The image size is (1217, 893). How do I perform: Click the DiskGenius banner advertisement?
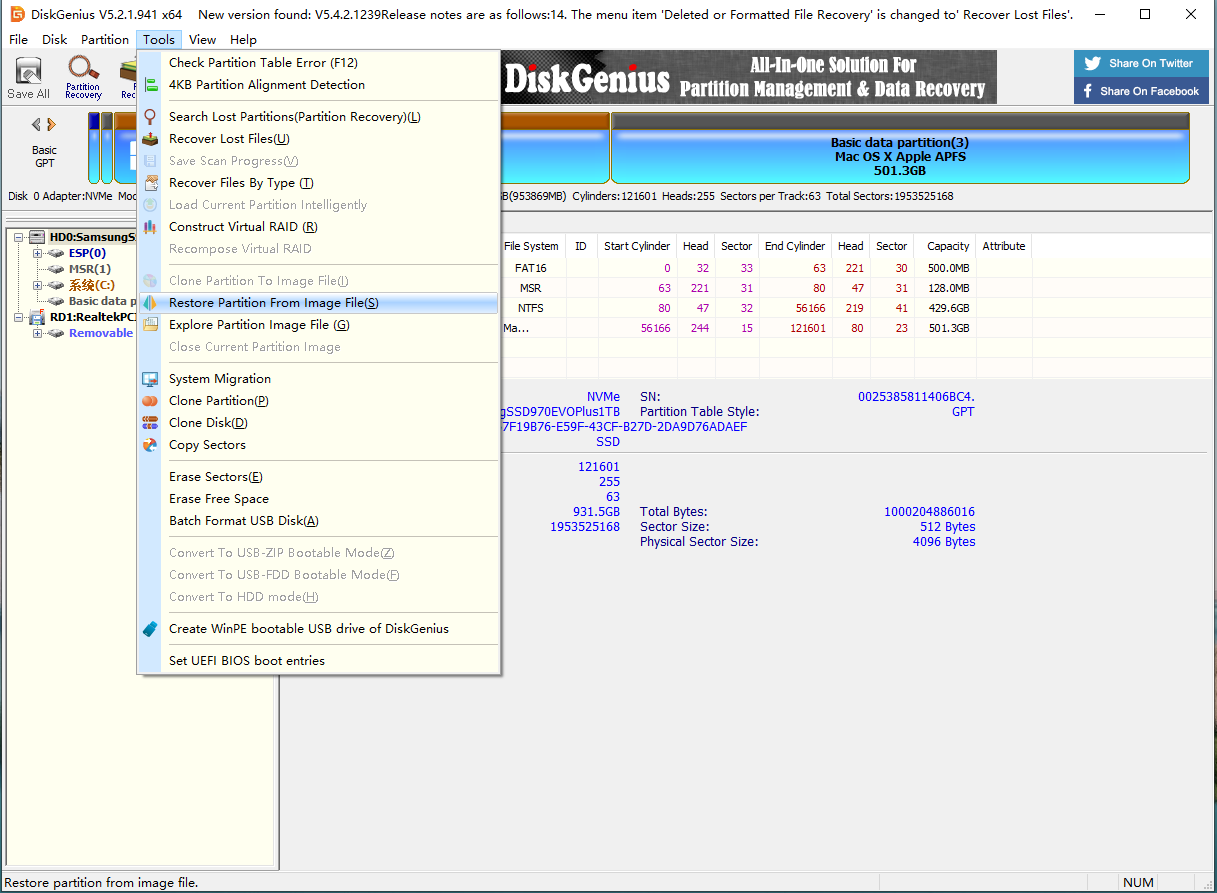click(x=749, y=77)
